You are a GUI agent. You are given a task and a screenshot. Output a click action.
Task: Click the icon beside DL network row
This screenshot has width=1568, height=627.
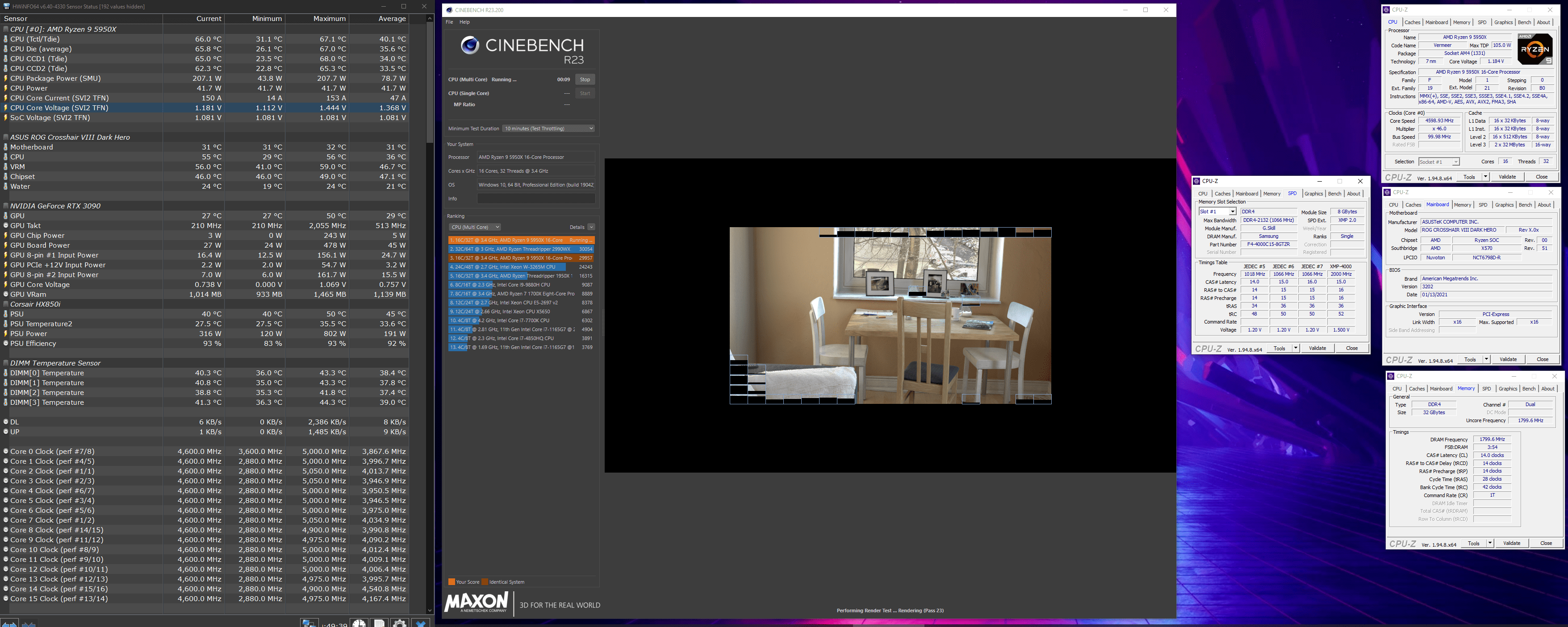pyautogui.click(x=6, y=422)
